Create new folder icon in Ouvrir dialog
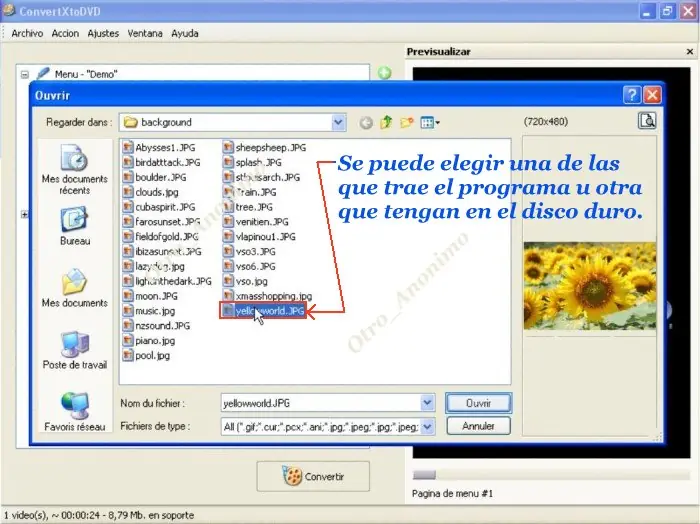This screenshot has height=524, width=700. tap(407, 122)
